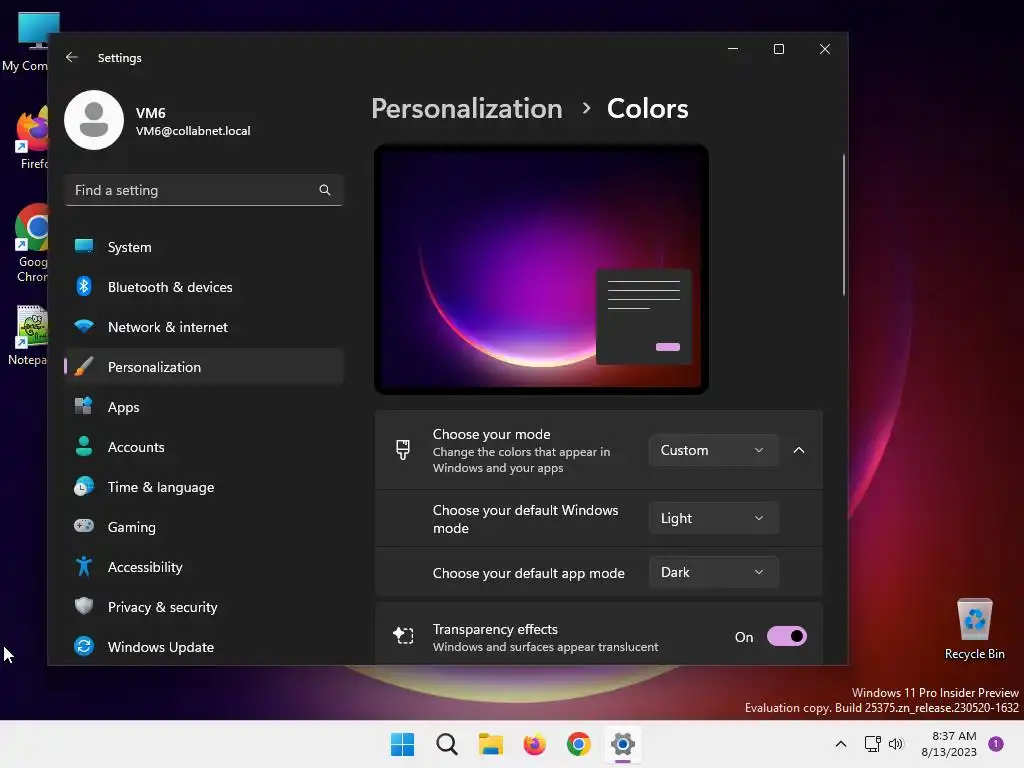1024x768 pixels.
Task: Click the Wi-Fi icon for Network & internet
Action: [84, 326]
